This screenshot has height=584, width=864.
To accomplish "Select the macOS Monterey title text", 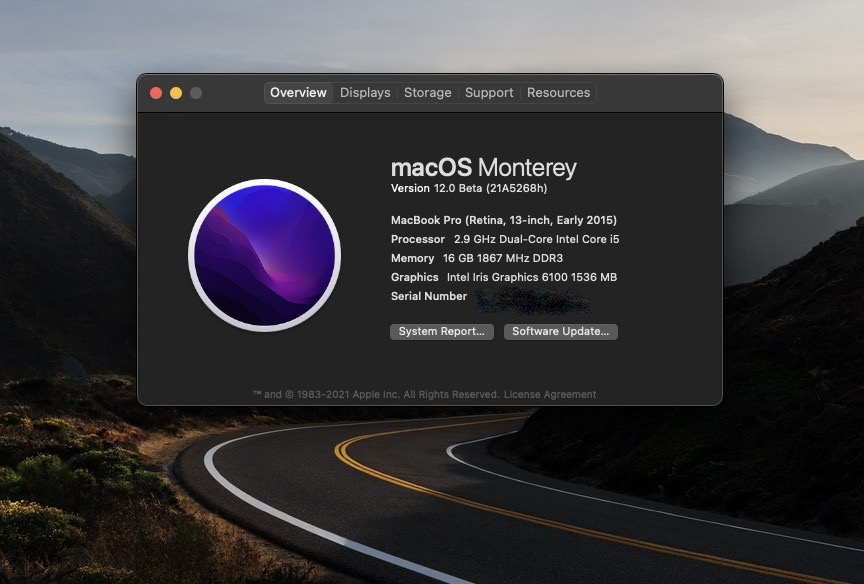I will pos(484,167).
